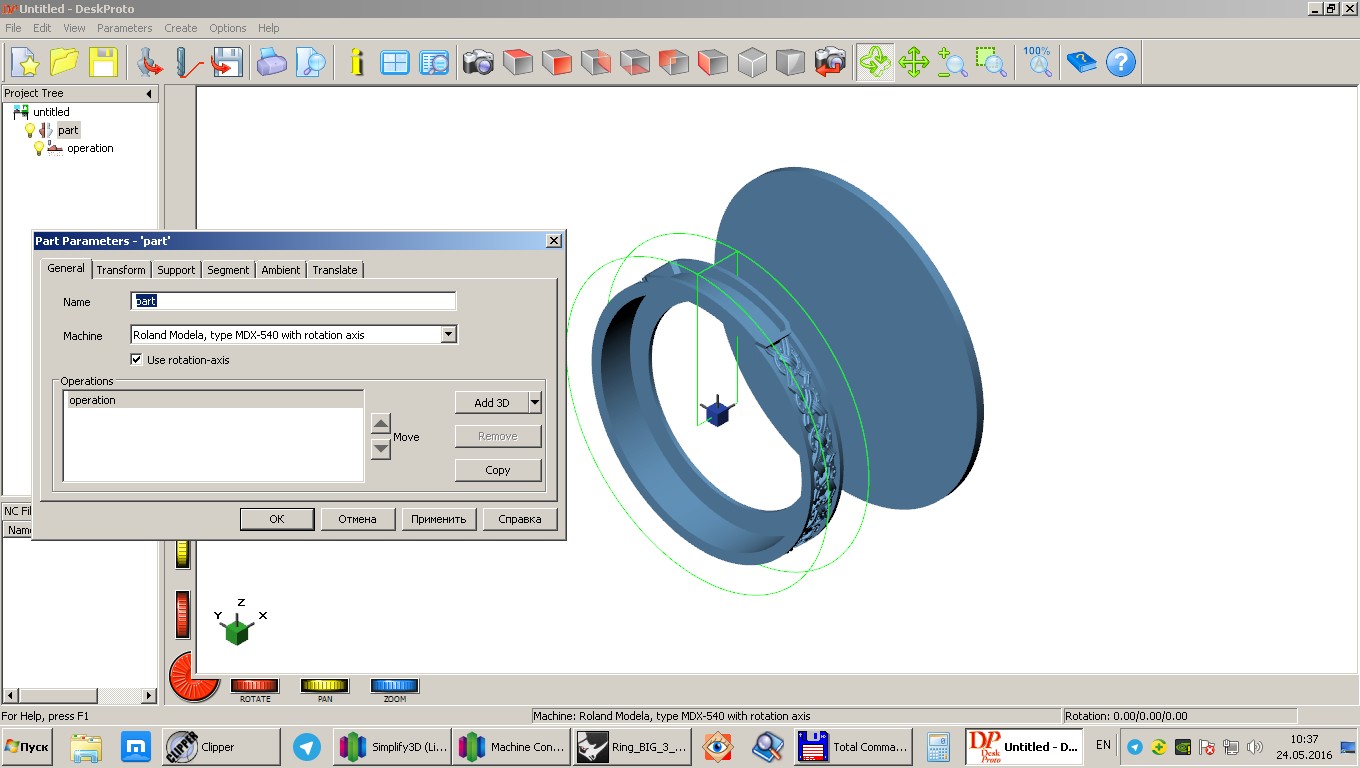This screenshot has height=768, width=1360.
Task: Collapse the Project Tree panel arrow
Action: pyautogui.click(x=149, y=94)
